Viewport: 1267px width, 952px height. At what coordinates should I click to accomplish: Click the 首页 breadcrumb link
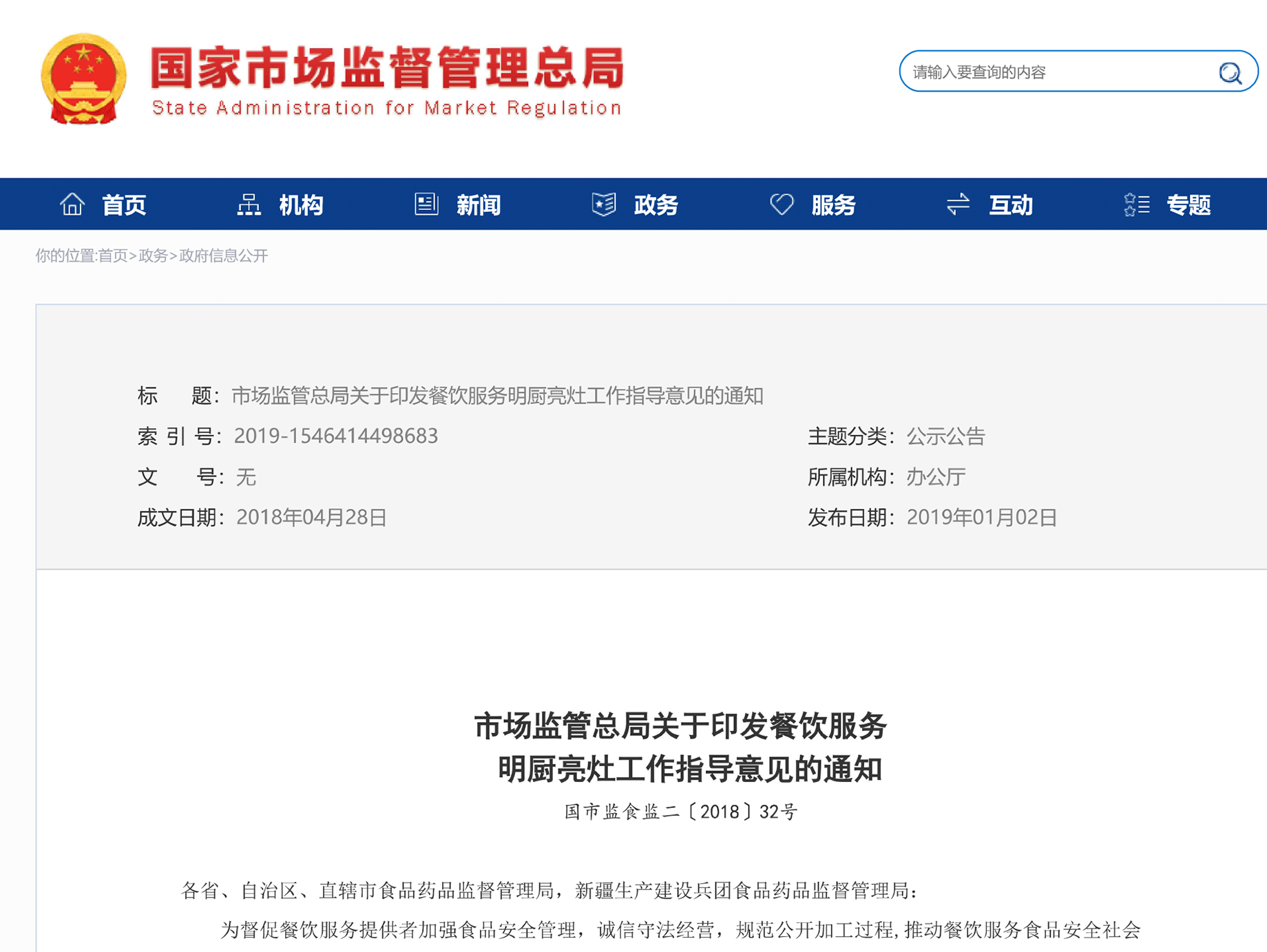point(113,256)
